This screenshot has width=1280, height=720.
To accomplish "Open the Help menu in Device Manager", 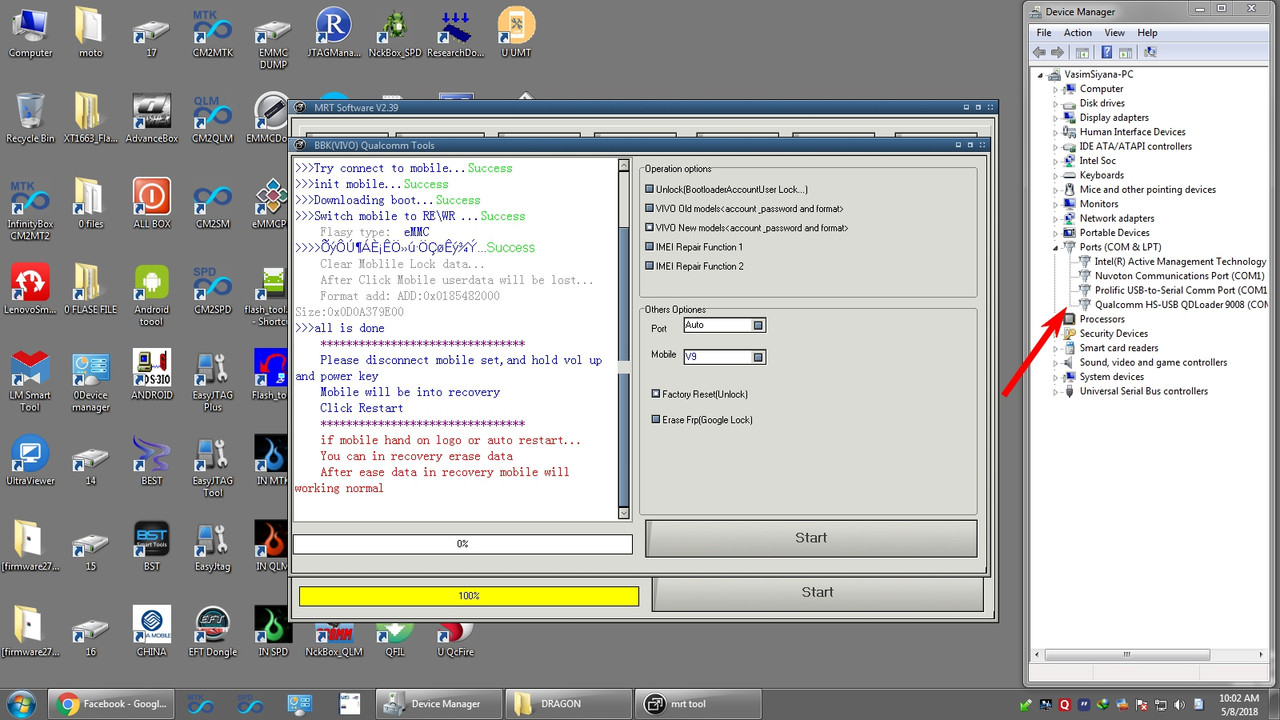I will pos(1147,33).
